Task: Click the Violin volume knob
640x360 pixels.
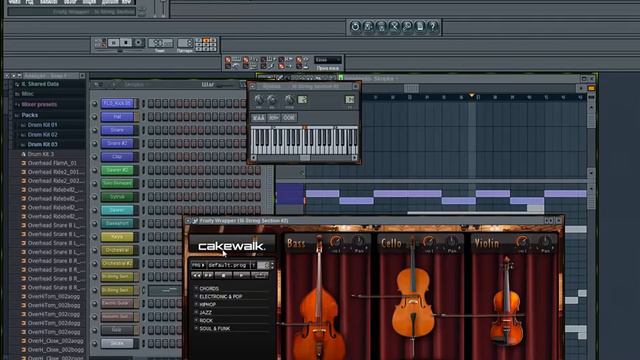Action: point(522,242)
